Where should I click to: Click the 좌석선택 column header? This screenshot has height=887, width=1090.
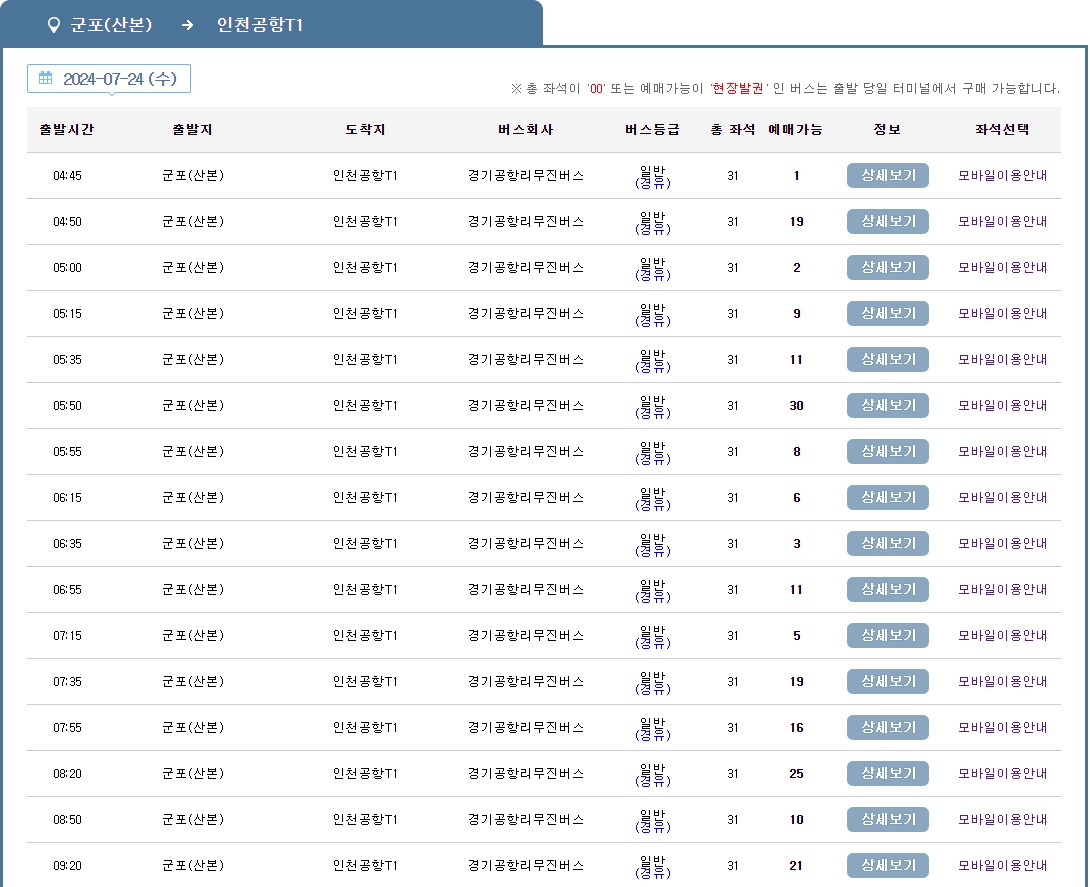pyautogui.click(x=1002, y=129)
